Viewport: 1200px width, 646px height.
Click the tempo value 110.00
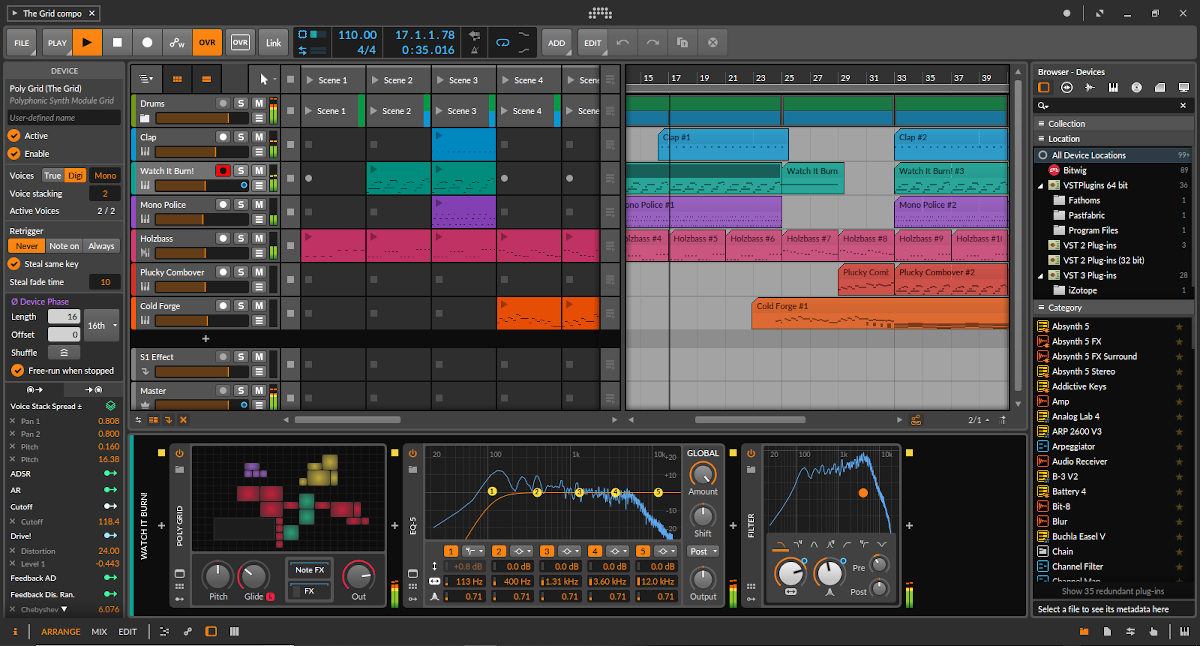pyautogui.click(x=357, y=35)
